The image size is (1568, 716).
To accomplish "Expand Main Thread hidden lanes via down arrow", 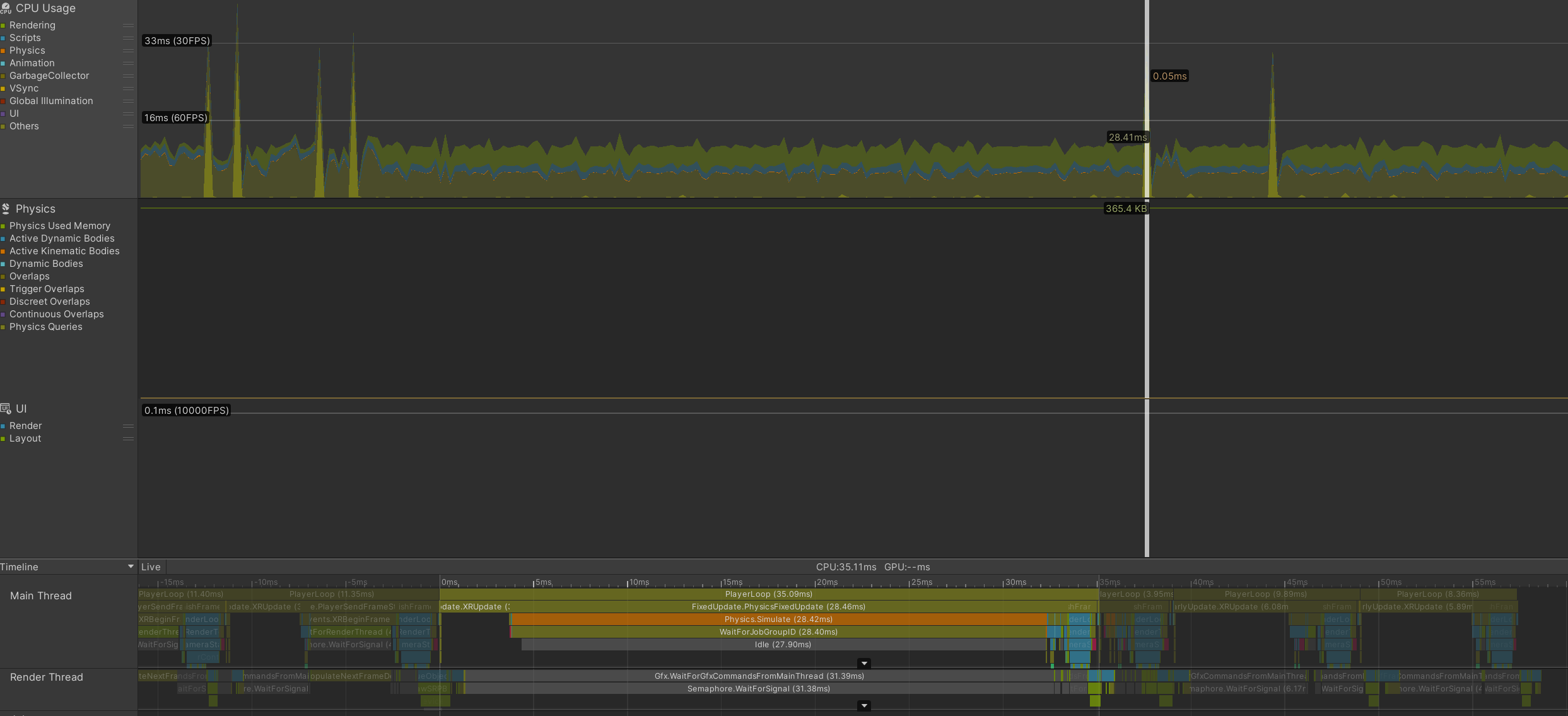I will (864, 664).
